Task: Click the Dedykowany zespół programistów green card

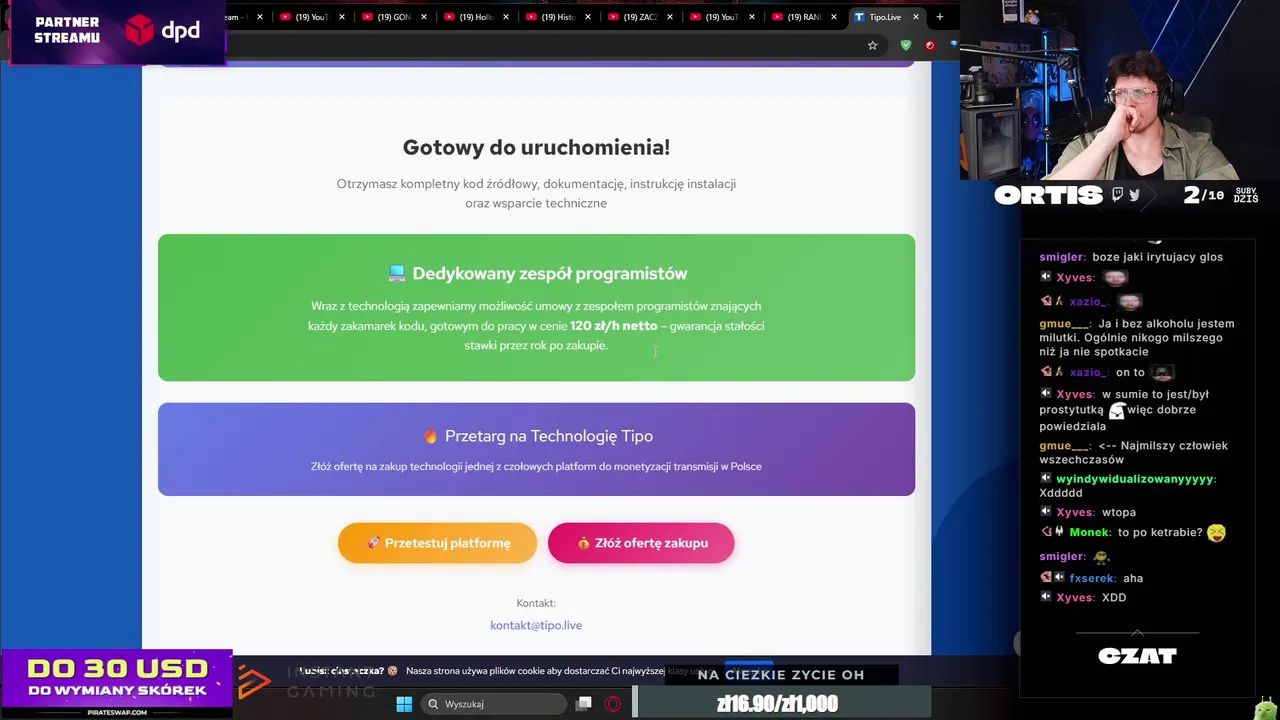Action: [536, 308]
